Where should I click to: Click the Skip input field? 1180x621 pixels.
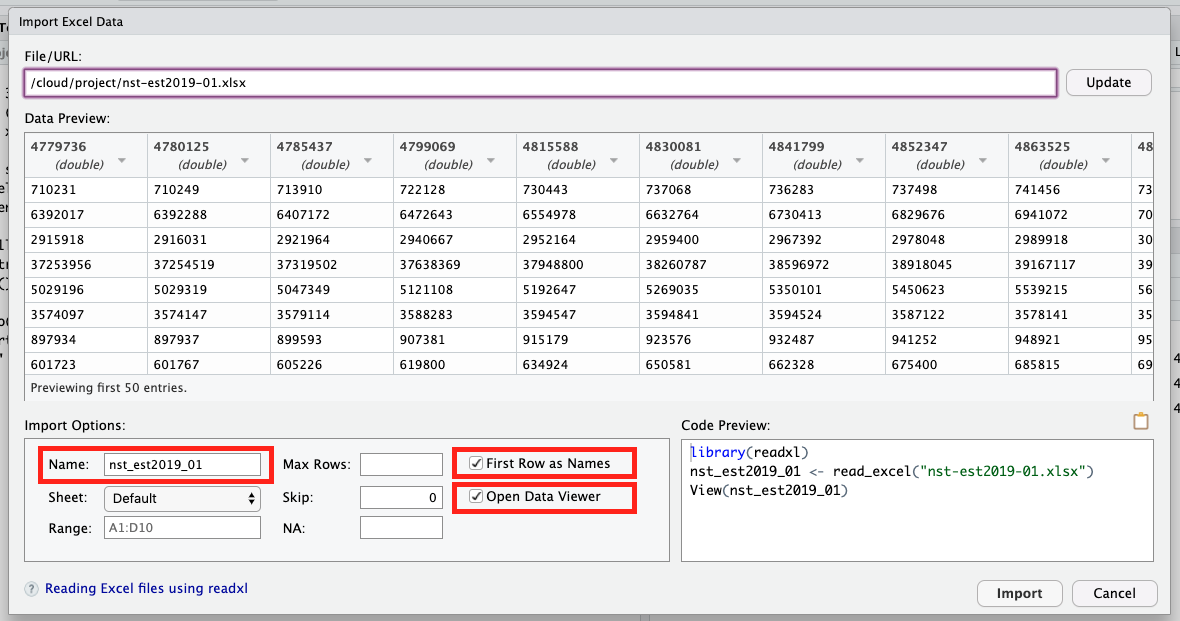(x=401, y=497)
